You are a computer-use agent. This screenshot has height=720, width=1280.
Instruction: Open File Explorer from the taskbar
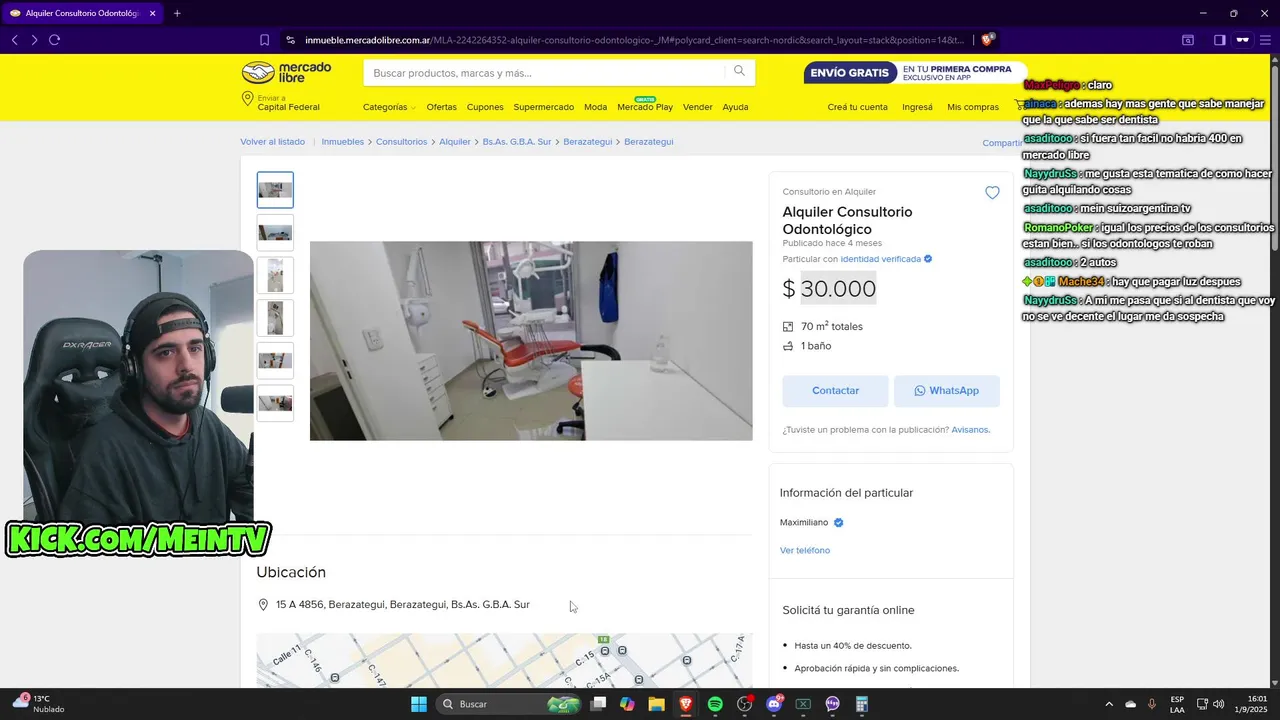[x=656, y=704]
